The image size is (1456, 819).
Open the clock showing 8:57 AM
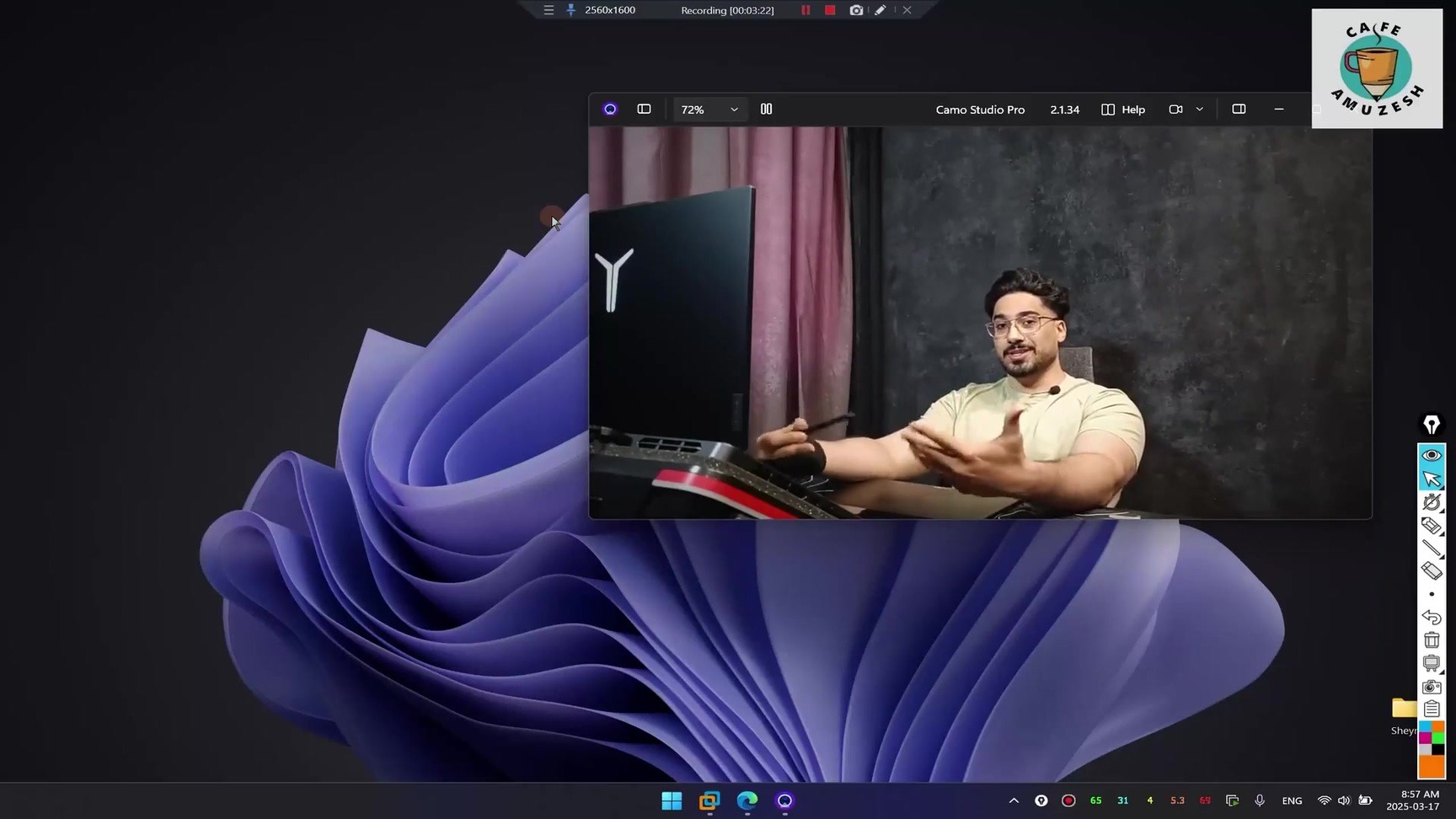pyautogui.click(x=1413, y=800)
